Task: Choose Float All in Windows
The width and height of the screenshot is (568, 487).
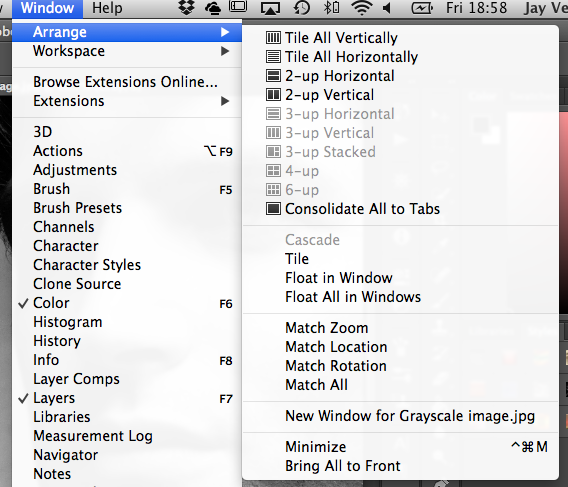Action: pyautogui.click(x=353, y=297)
